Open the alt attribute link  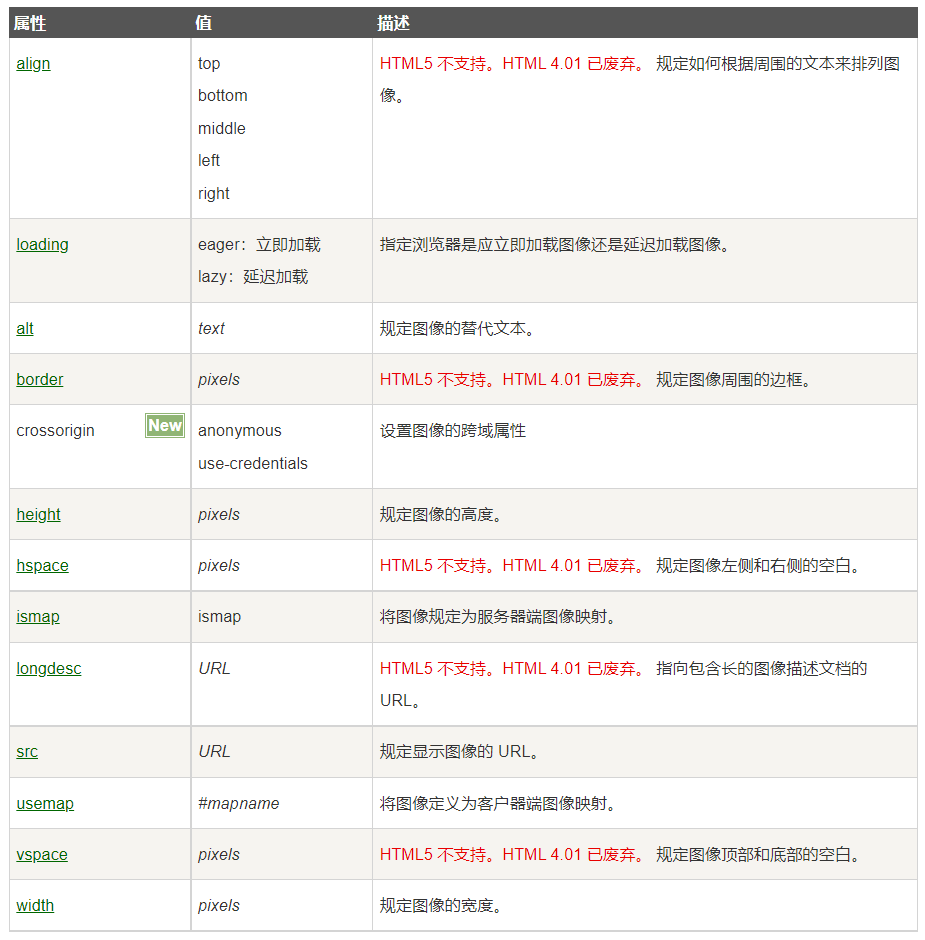point(25,327)
